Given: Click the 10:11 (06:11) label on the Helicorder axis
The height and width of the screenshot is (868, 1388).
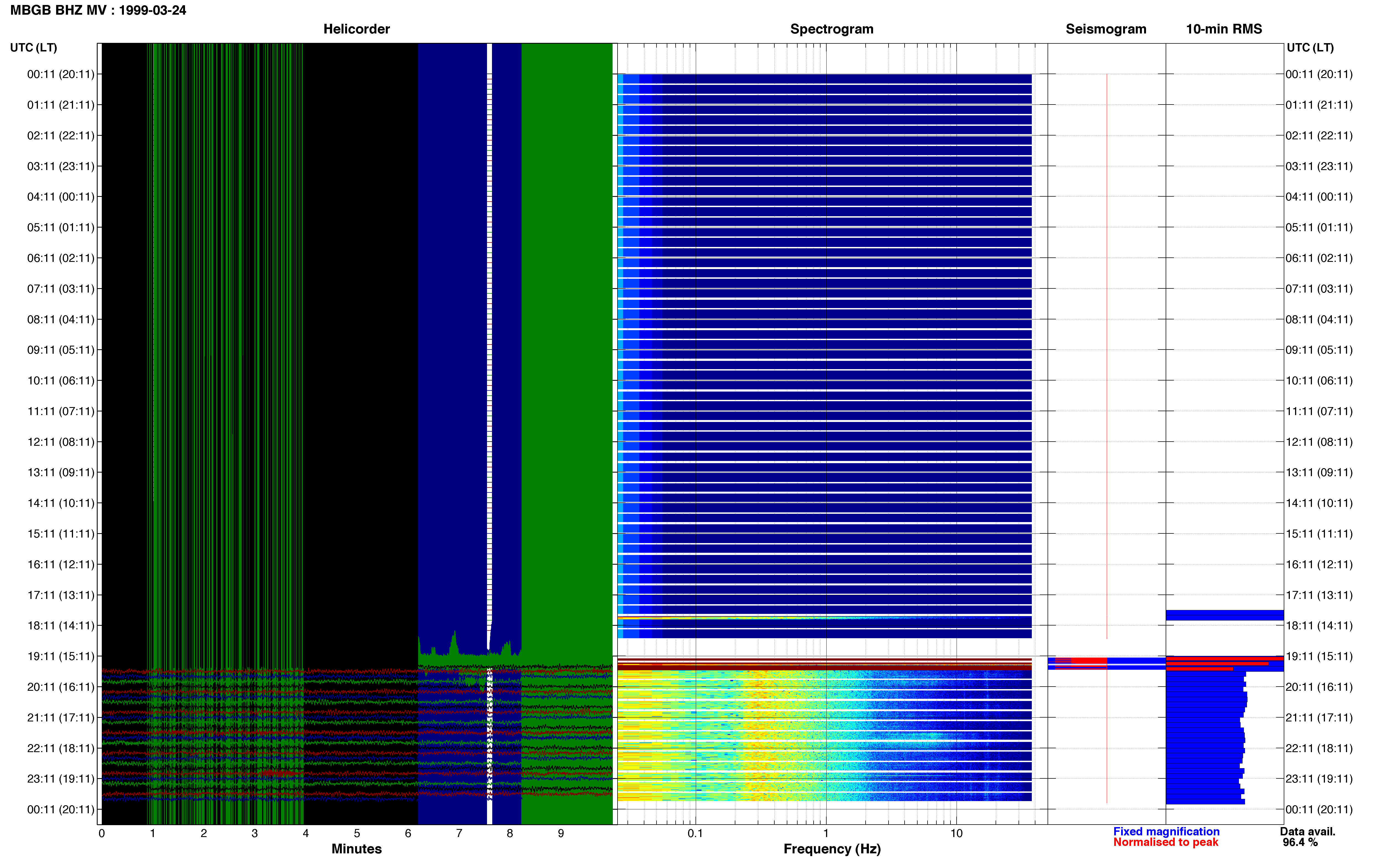Looking at the screenshot, I should click(61, 380).
